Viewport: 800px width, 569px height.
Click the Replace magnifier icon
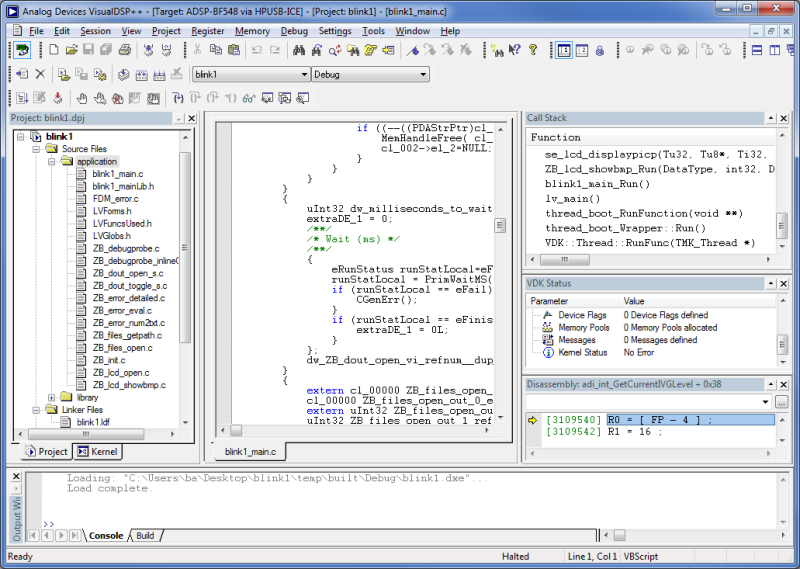(335, 50)
